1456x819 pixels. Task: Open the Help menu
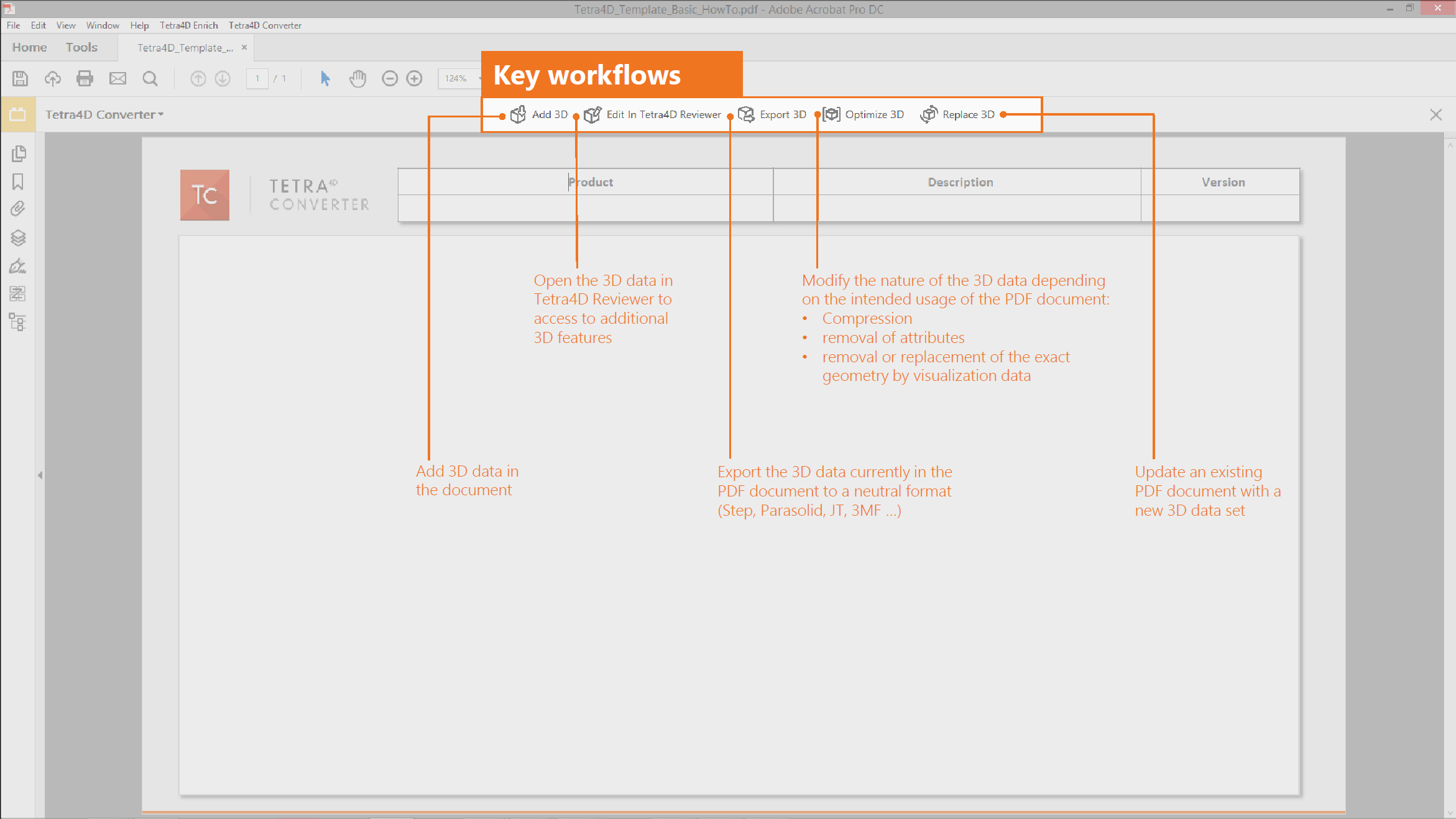point(139,25)
